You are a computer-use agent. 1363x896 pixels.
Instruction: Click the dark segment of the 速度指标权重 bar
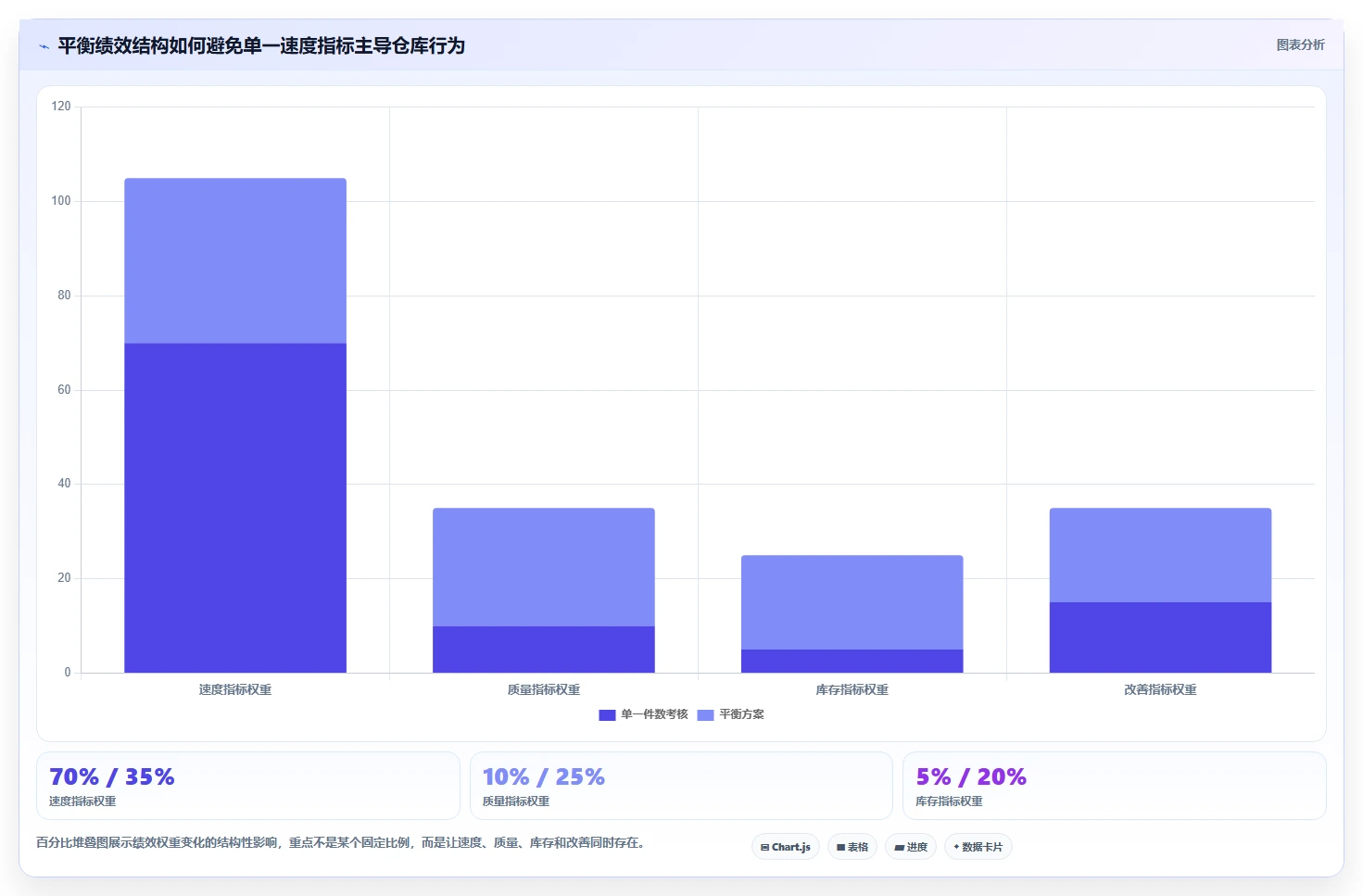pyautogui.click(x=235, y=508)
